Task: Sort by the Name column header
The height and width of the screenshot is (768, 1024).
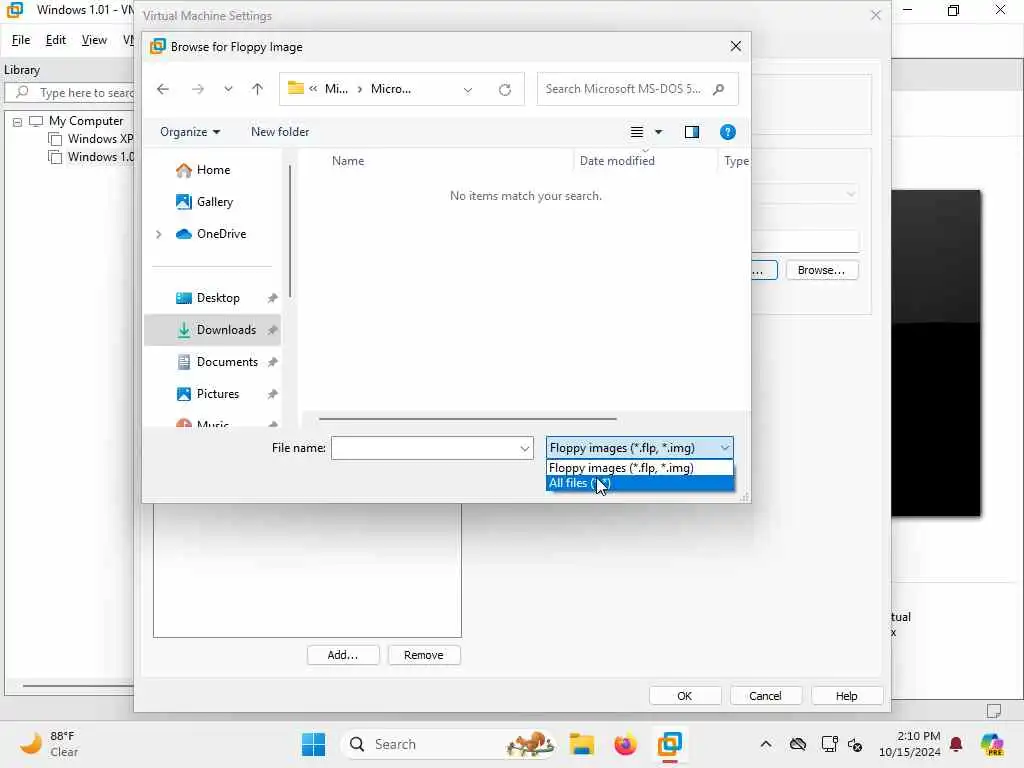Action: tap(348, 161)
